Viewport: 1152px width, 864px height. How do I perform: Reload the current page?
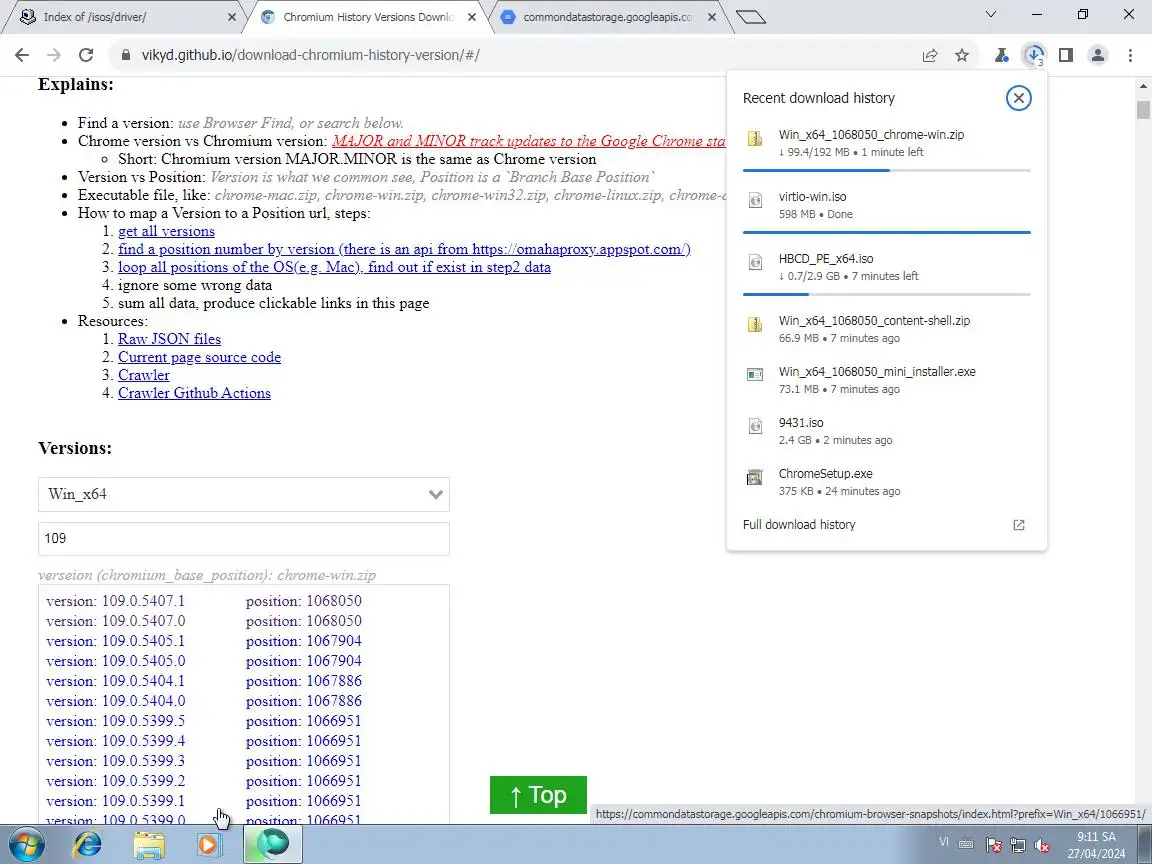86,55
